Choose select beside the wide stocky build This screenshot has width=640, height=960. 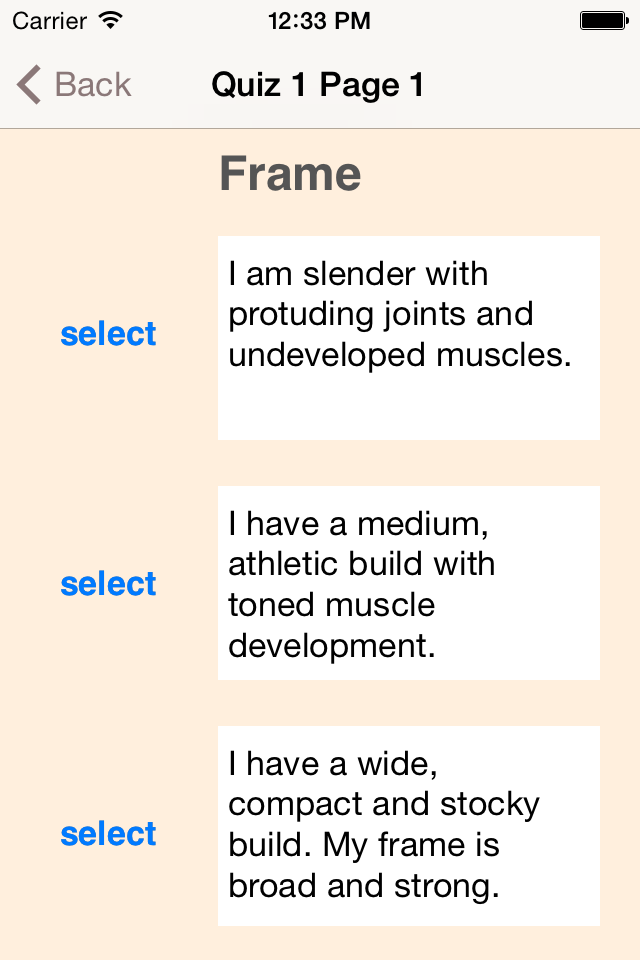[108, 834]
